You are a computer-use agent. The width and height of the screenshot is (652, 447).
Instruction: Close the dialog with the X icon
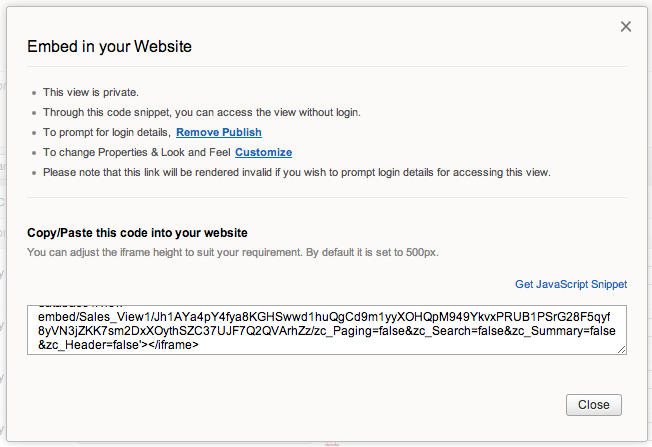[626, 27]
